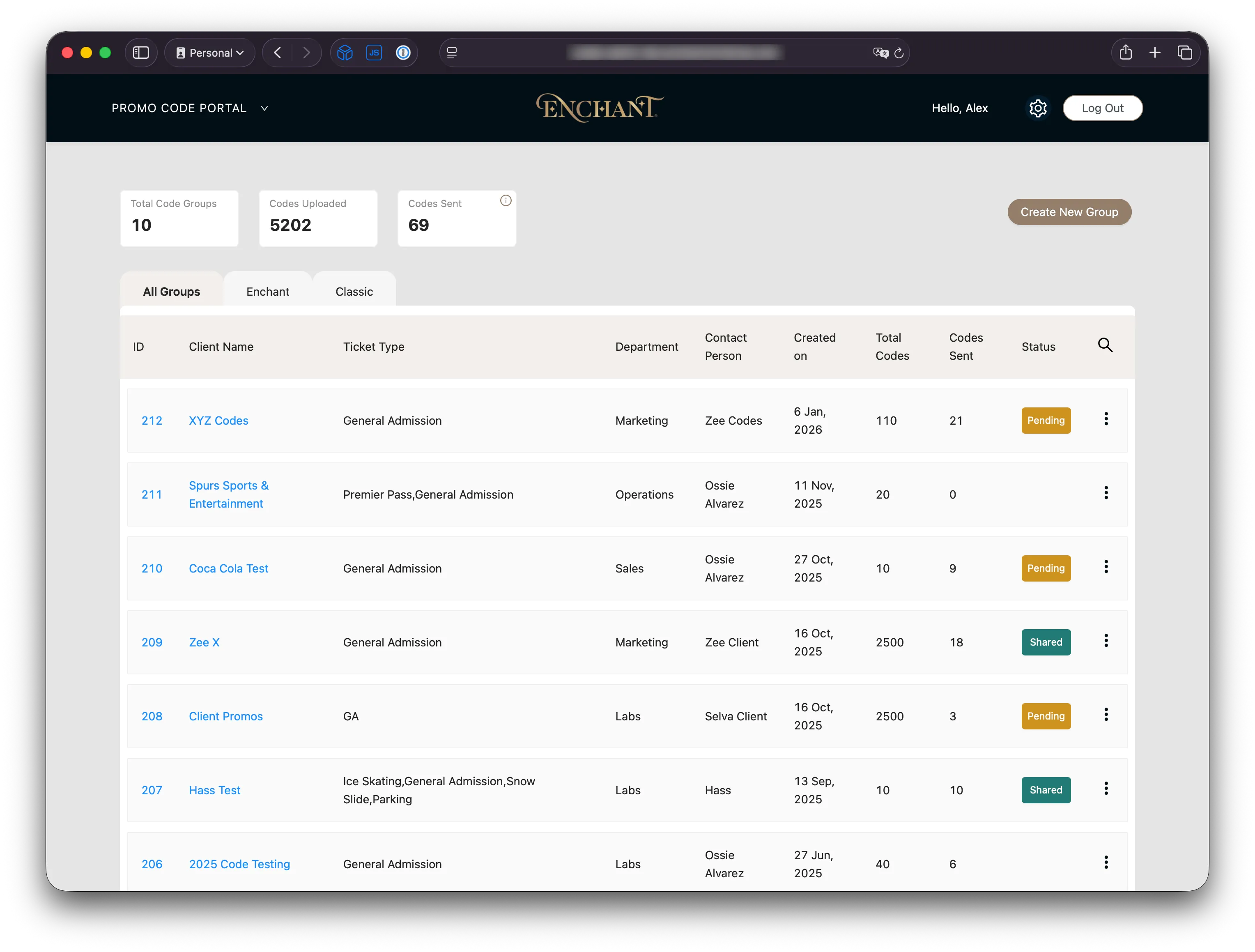Click Pending badge on Coca Cola Test row
Screen dimensions: 1255x952
pyautogui.click(x=1046, y=568)
